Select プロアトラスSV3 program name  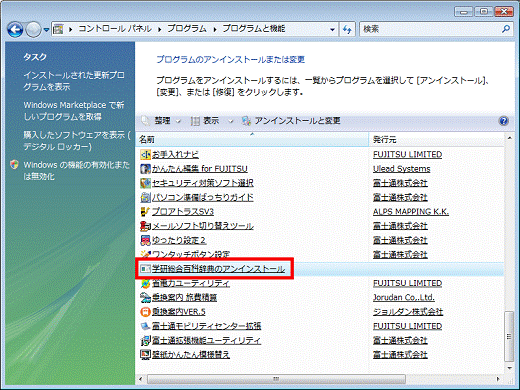pos(183,212)
